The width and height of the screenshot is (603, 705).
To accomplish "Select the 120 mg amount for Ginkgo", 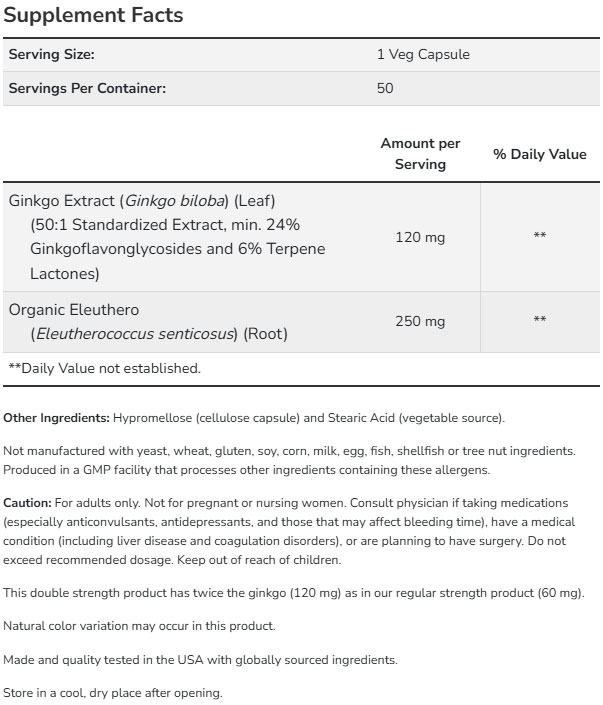I will pyautogui.click(x=420, y=236).
